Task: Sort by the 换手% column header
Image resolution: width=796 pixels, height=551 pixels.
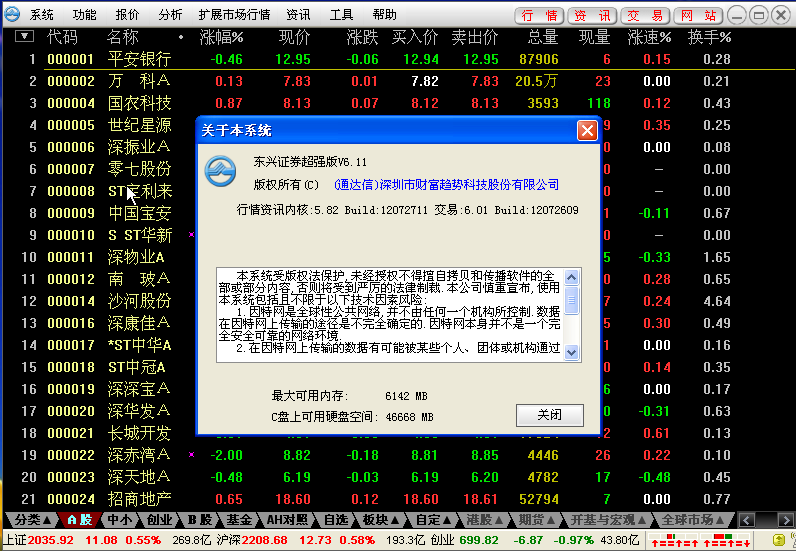Action: [709, 37]
